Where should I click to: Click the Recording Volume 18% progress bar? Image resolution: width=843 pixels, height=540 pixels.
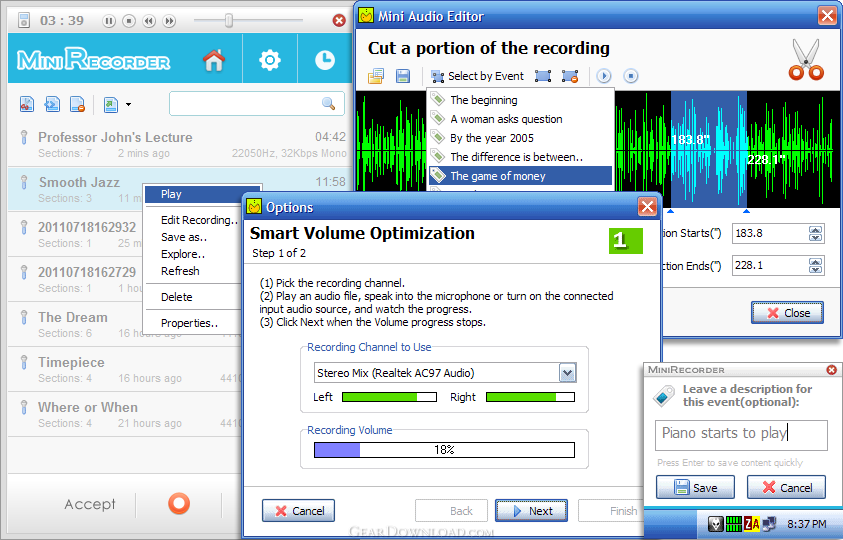pos(444,450)
